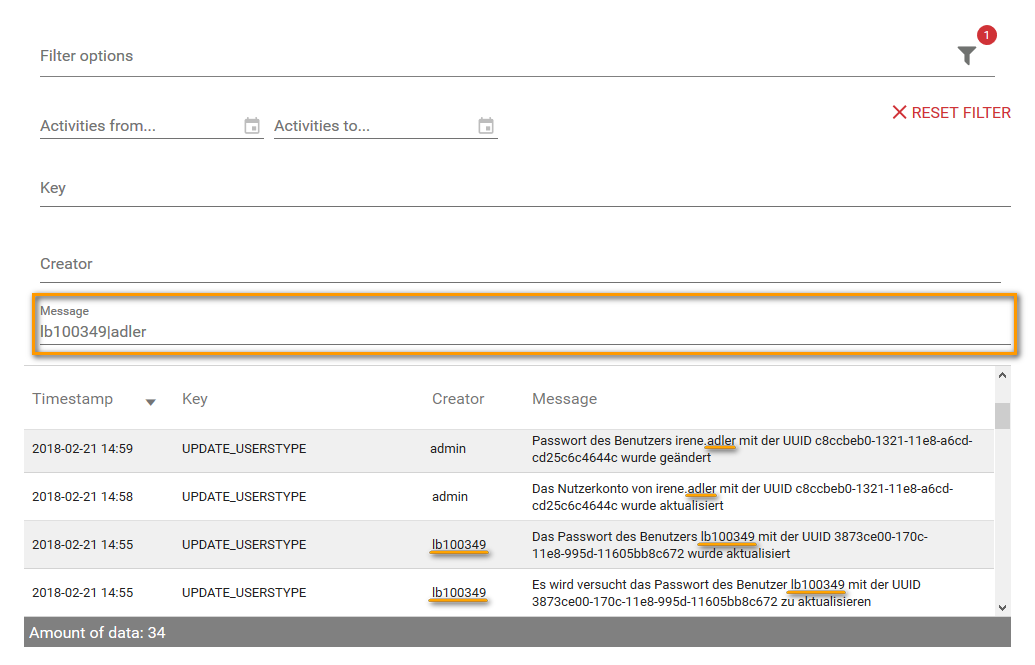Sort by the Key column header
This screenshot has width=1035, height=665.
(195, 399)
